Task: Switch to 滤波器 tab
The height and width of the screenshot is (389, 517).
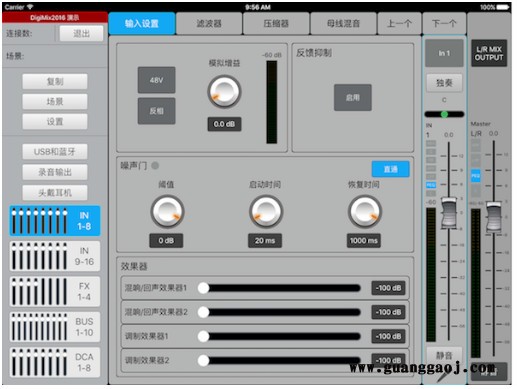Action: (x=209, y=23)
